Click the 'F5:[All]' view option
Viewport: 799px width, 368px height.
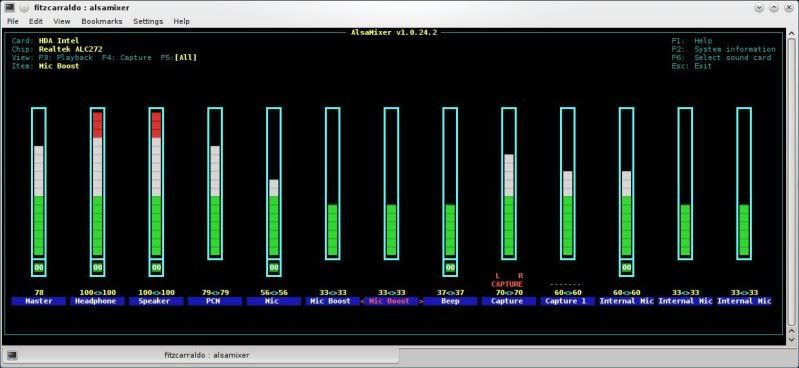tap(178, 58)
